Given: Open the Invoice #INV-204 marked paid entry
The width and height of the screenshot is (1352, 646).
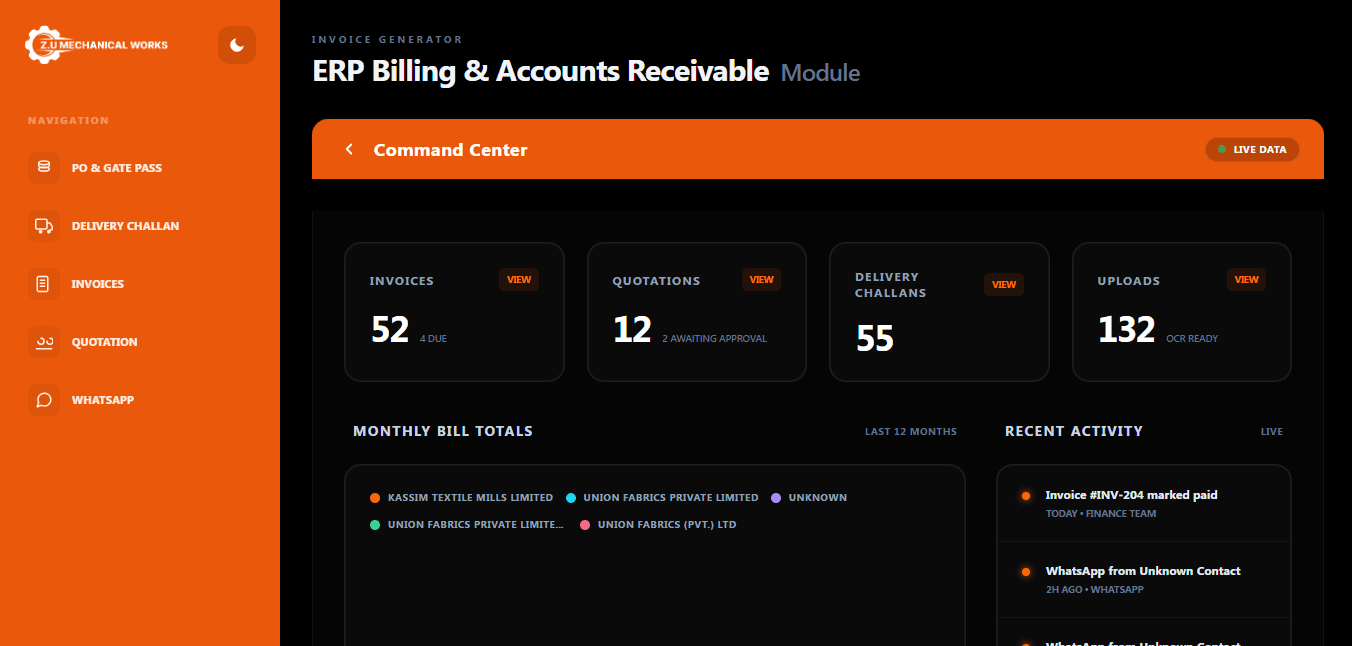Looking at the screenshot, I should 1130,495.
